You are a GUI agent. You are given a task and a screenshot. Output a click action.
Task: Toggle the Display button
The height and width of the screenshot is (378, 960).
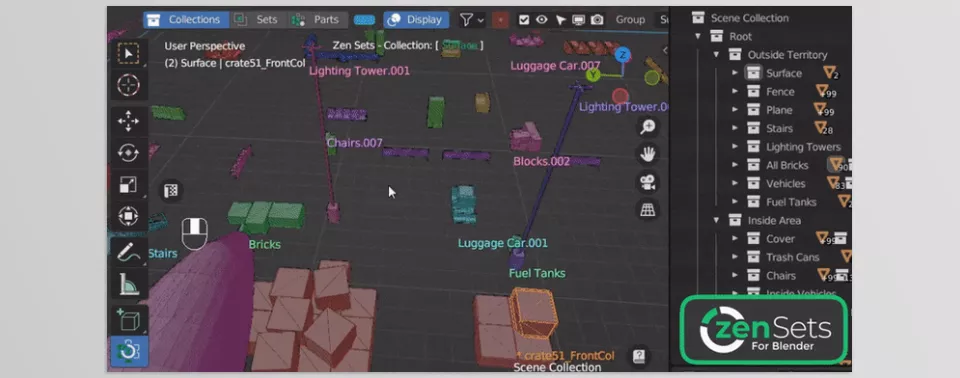click(416, 20)
